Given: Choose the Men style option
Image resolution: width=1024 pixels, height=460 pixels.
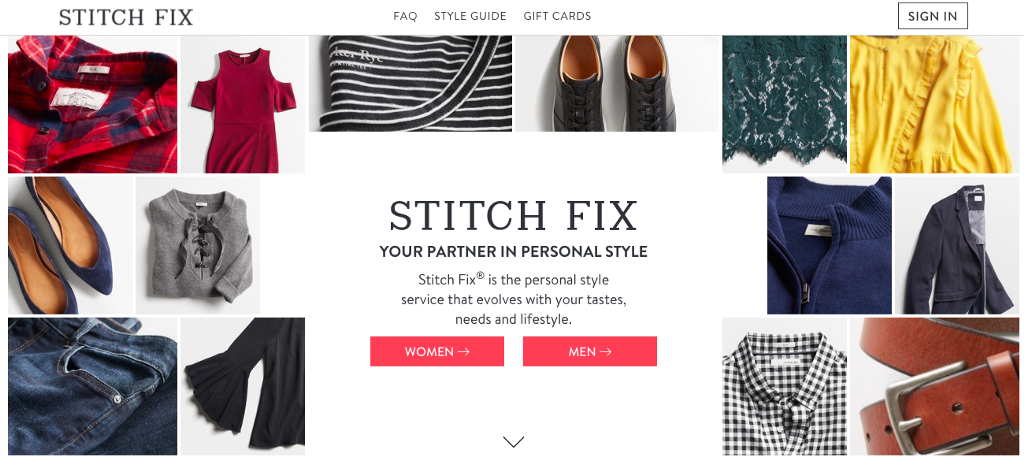Looking at the screenshot, I should click(590, 352).
